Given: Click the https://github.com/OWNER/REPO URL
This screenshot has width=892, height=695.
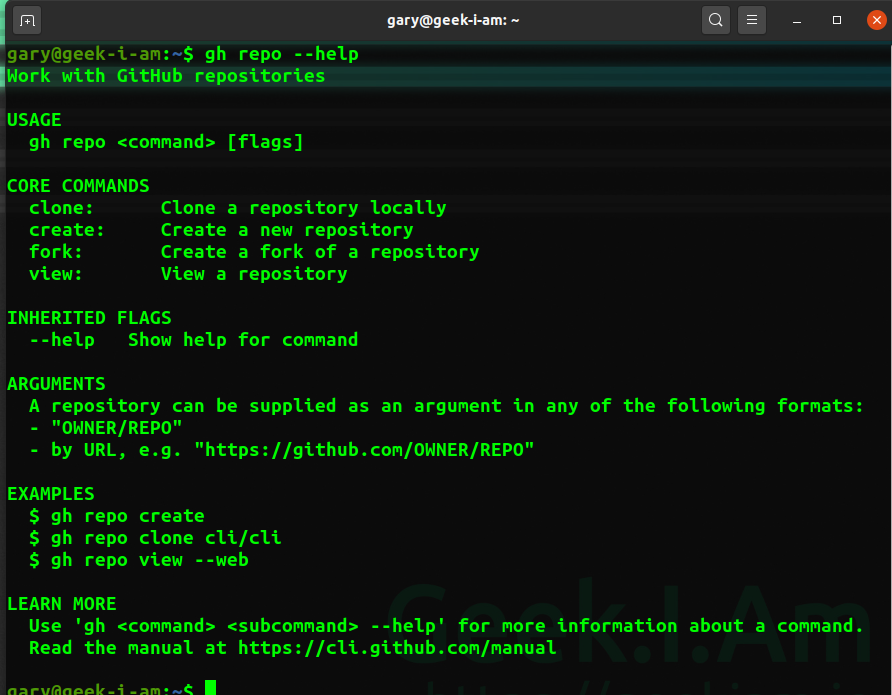Looking at the screenshot, I should point(364,450).
